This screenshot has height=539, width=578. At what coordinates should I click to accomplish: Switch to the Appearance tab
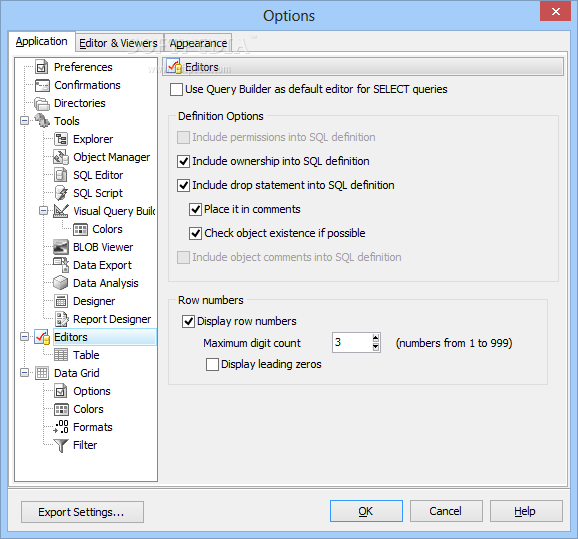click(x=198, y=43)
